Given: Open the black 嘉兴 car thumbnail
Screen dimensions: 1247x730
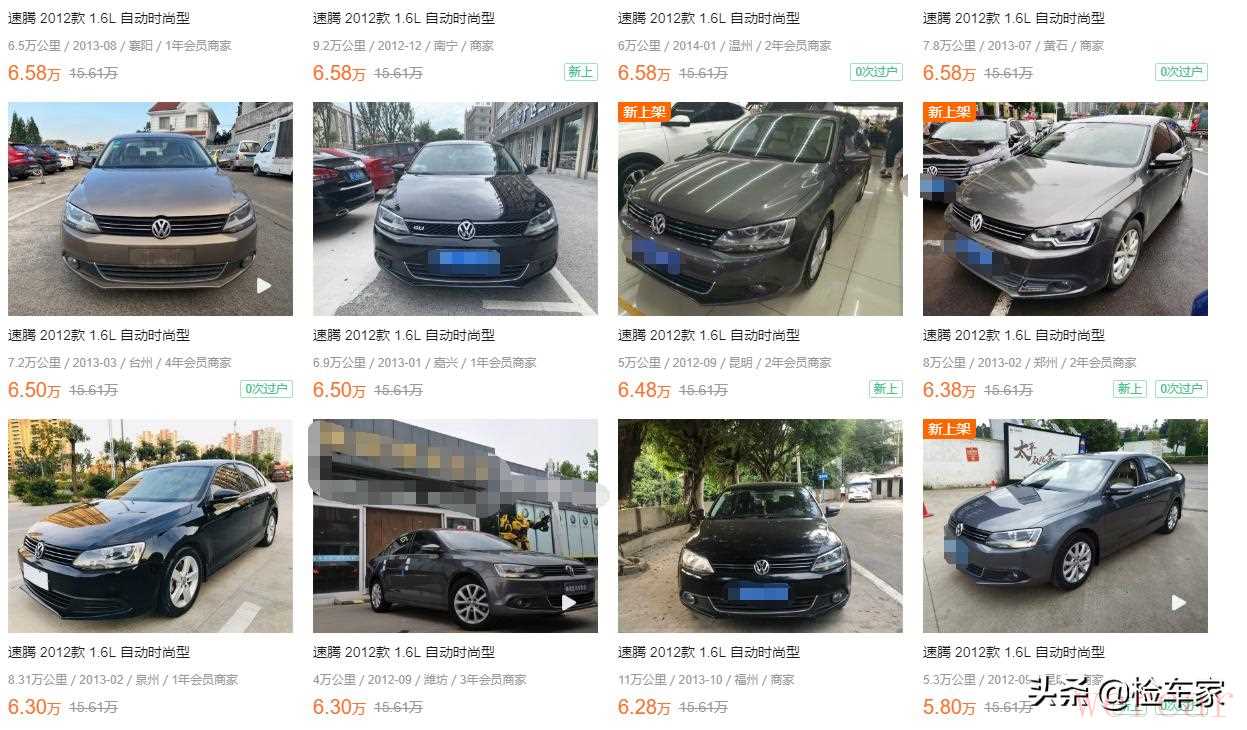Looking at the screenshot, I should [x=455, y=209].
